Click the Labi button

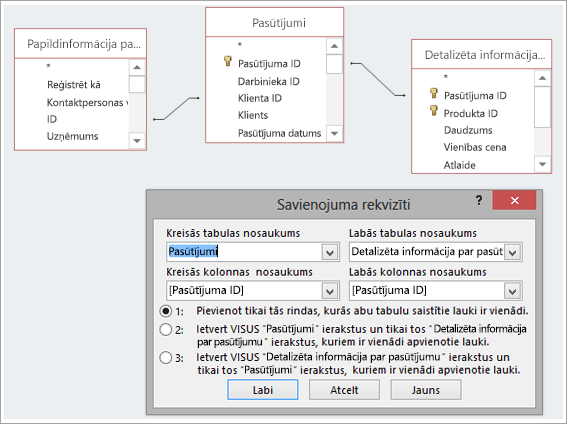coord(263,390)
